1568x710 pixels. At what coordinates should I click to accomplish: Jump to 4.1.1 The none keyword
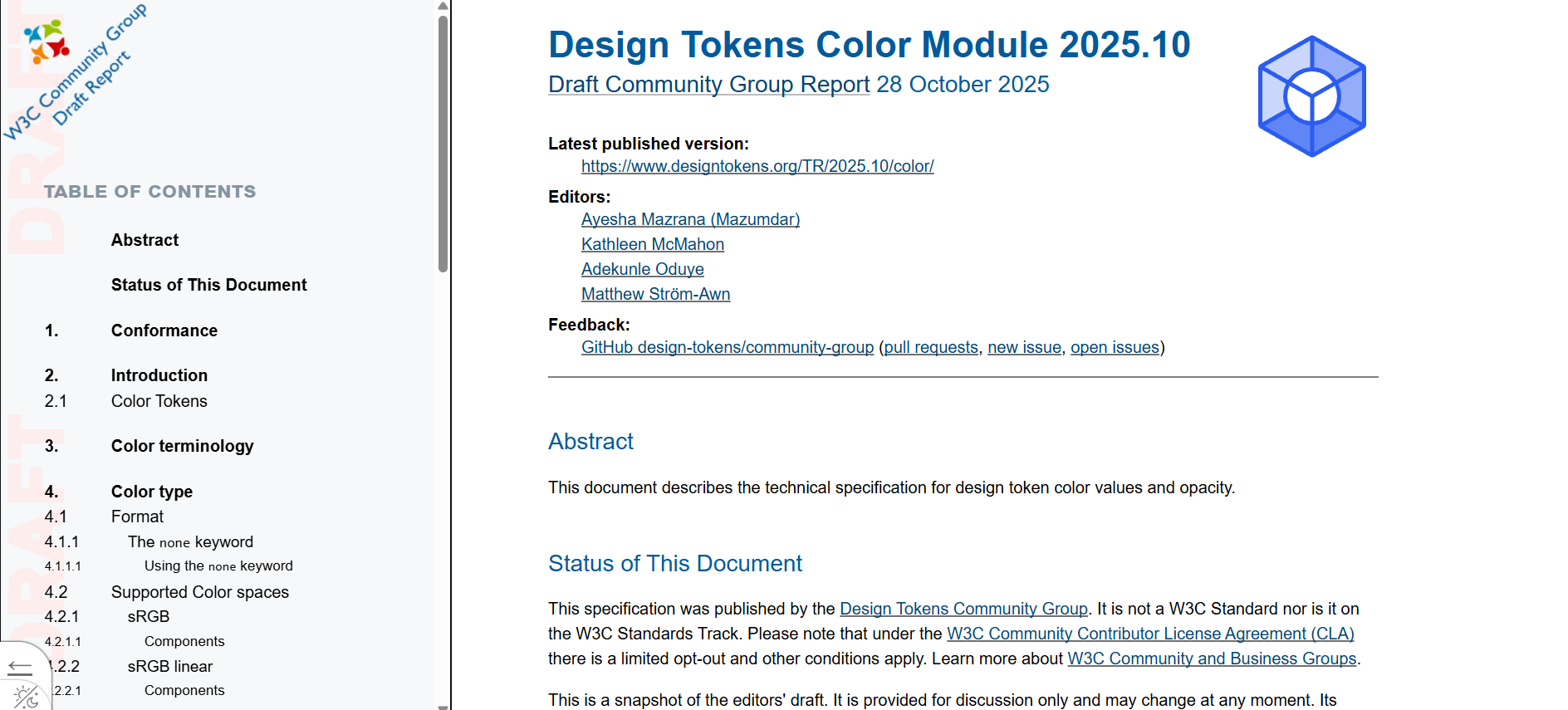click(x=189, y=541)
